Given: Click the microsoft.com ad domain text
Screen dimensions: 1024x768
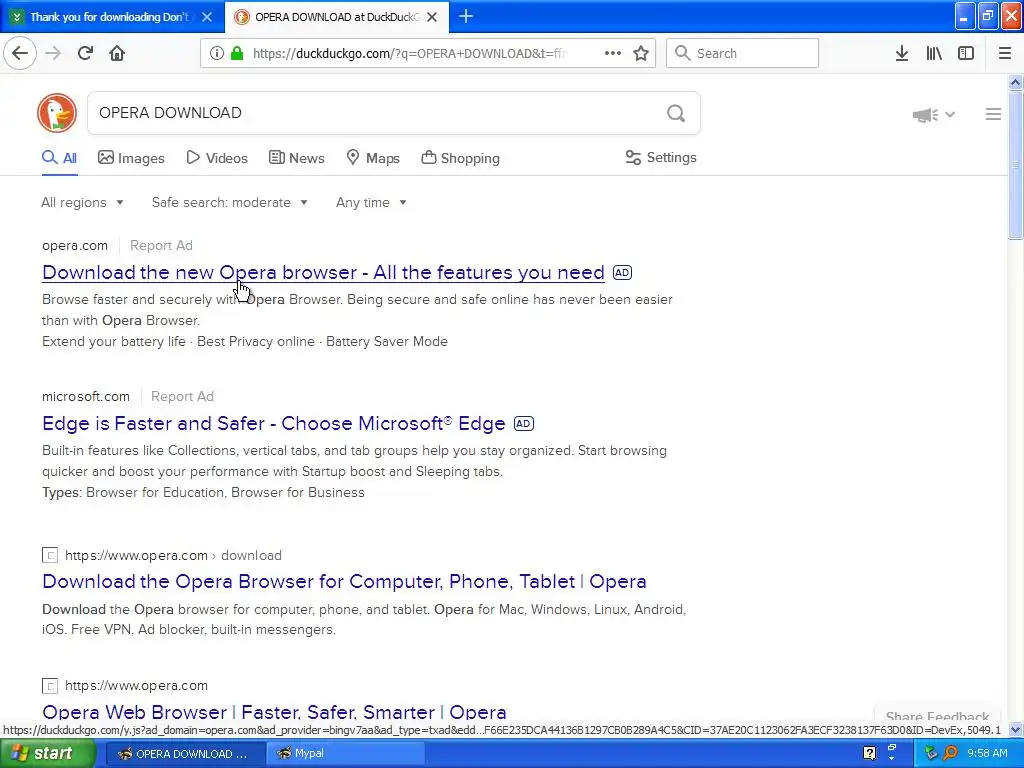Looking at the screenshot, I should pyautogui.click(x=86, y=396).
